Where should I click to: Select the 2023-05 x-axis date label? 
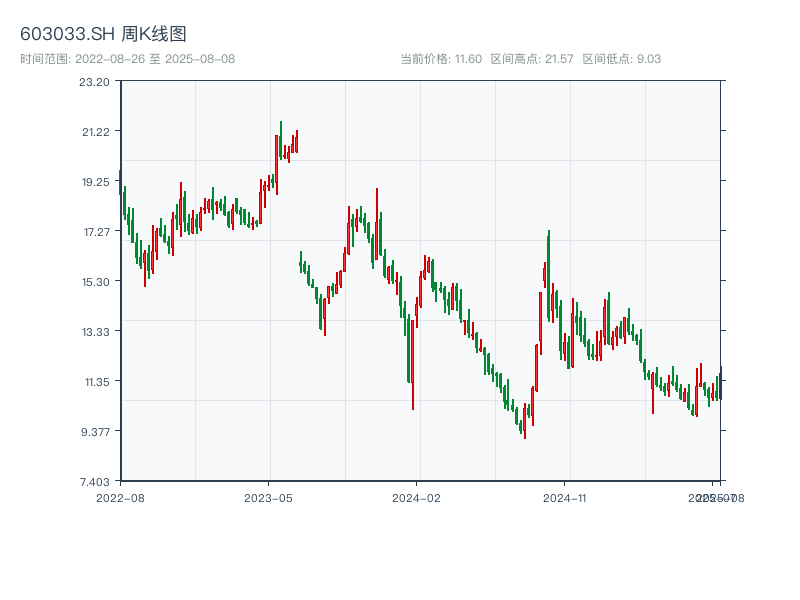(268, 497)
